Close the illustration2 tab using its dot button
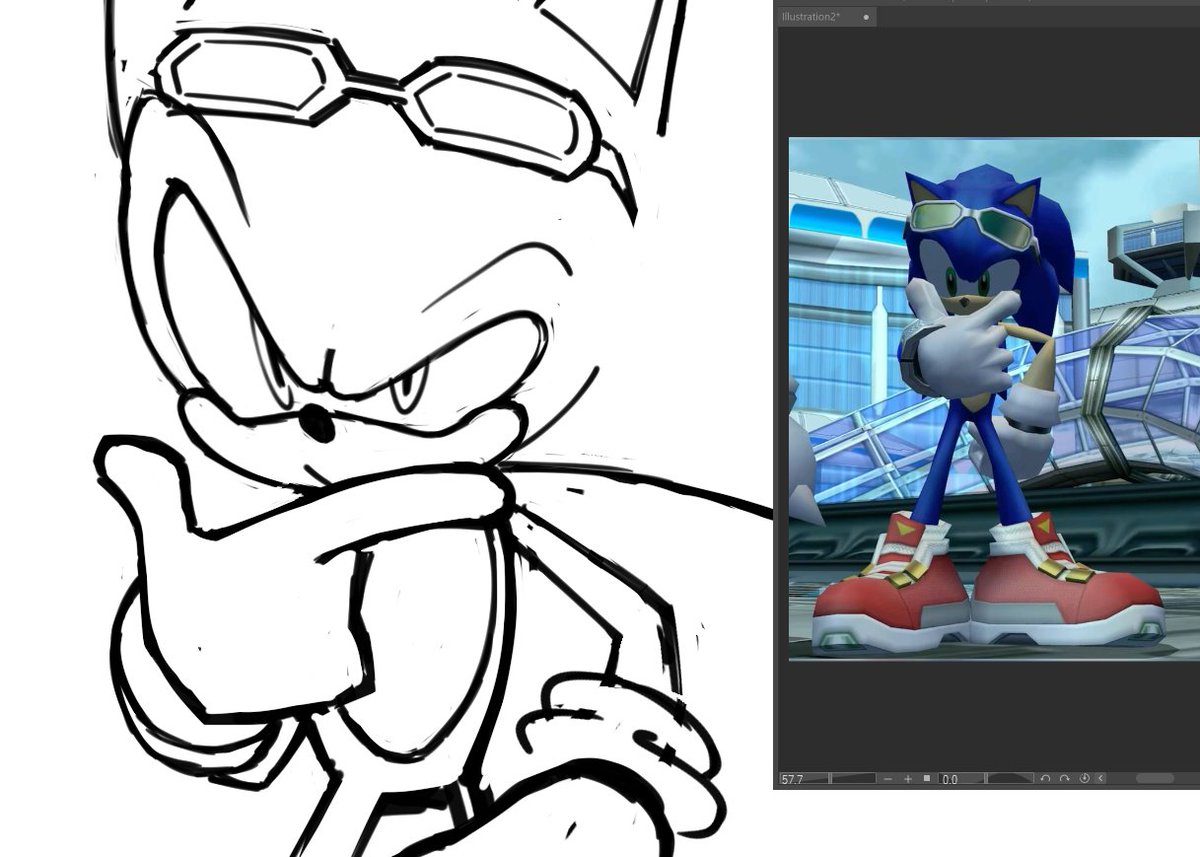Screen dimensions: 1200x857 [866, 17]
